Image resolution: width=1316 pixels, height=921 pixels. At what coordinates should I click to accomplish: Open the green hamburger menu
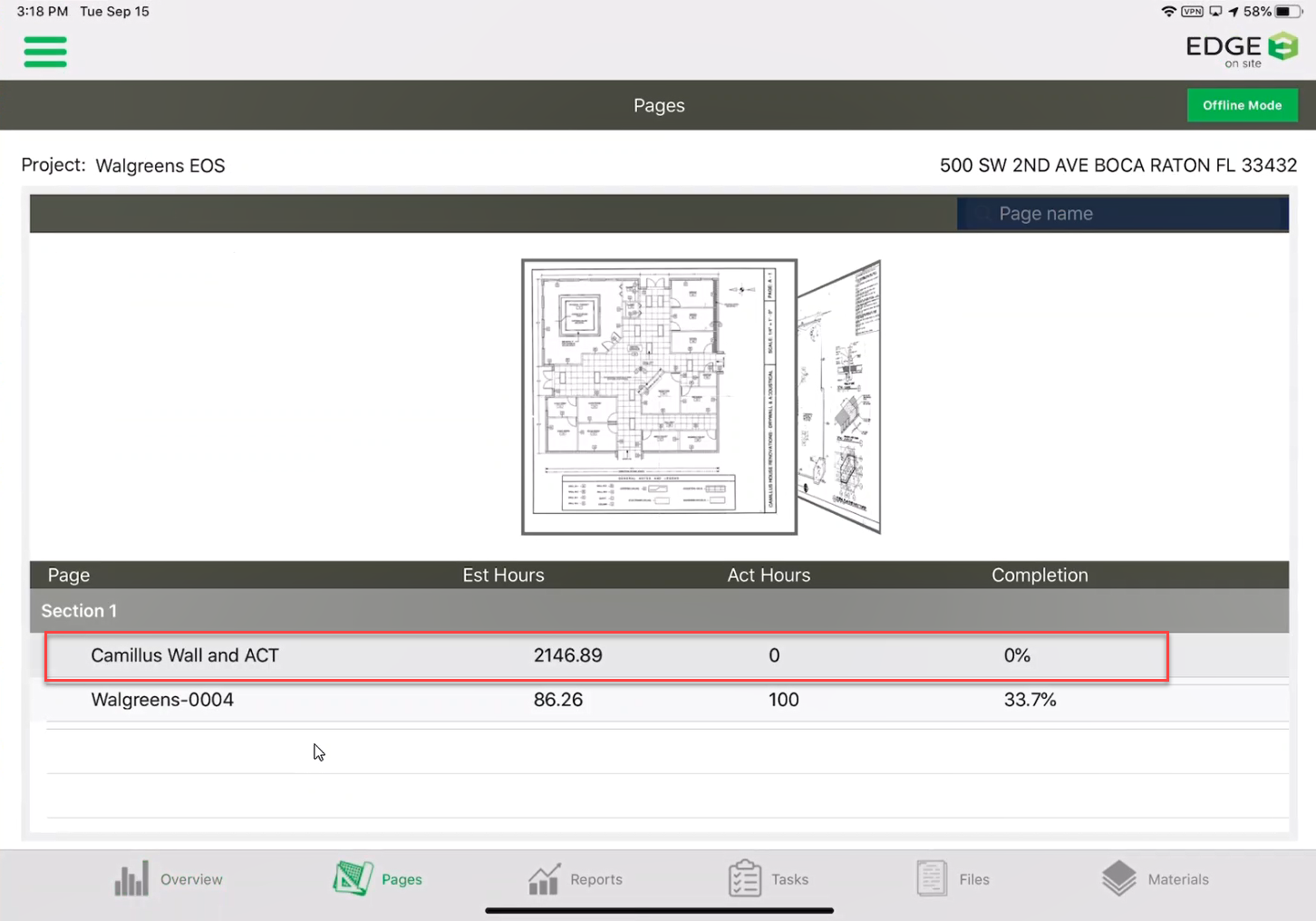pos(45,52)
